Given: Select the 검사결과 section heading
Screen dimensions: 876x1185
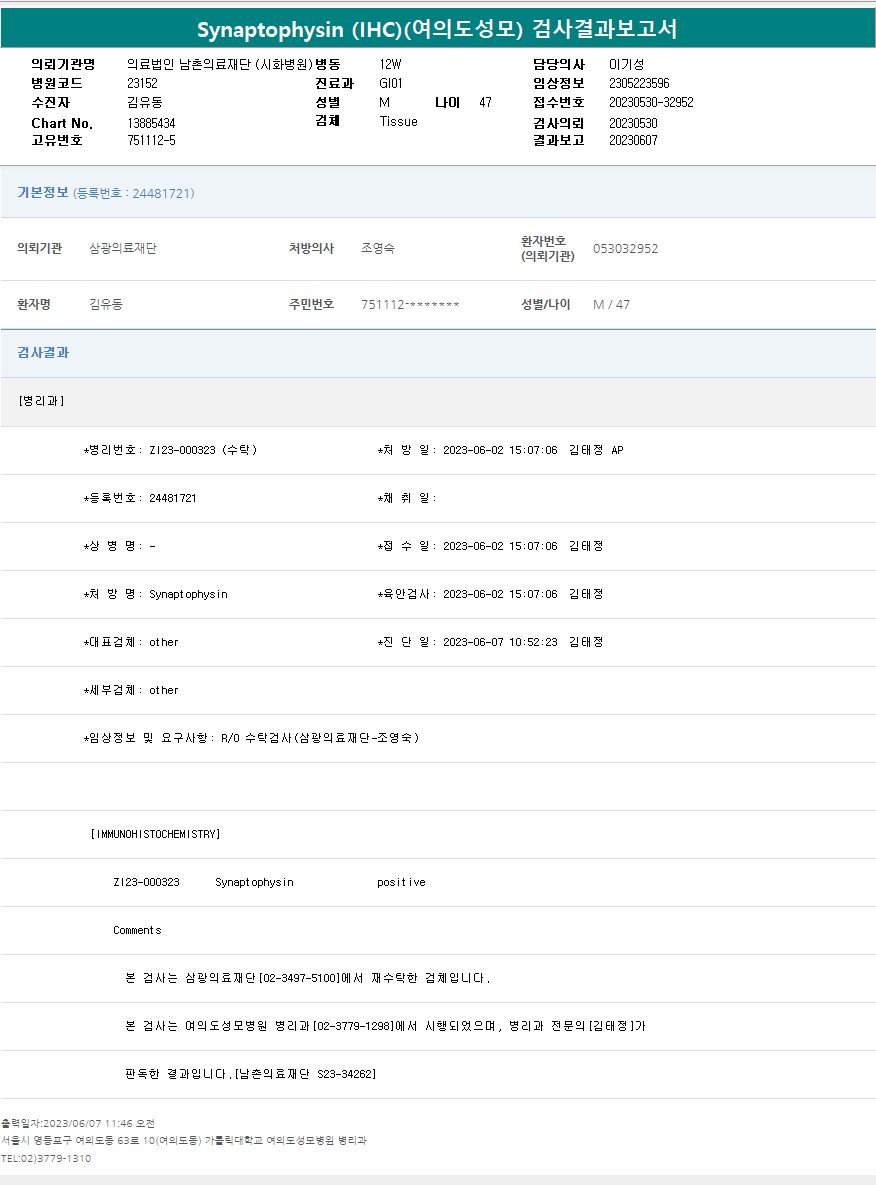Looking at the screenshot, I should [x=43, y=353].
